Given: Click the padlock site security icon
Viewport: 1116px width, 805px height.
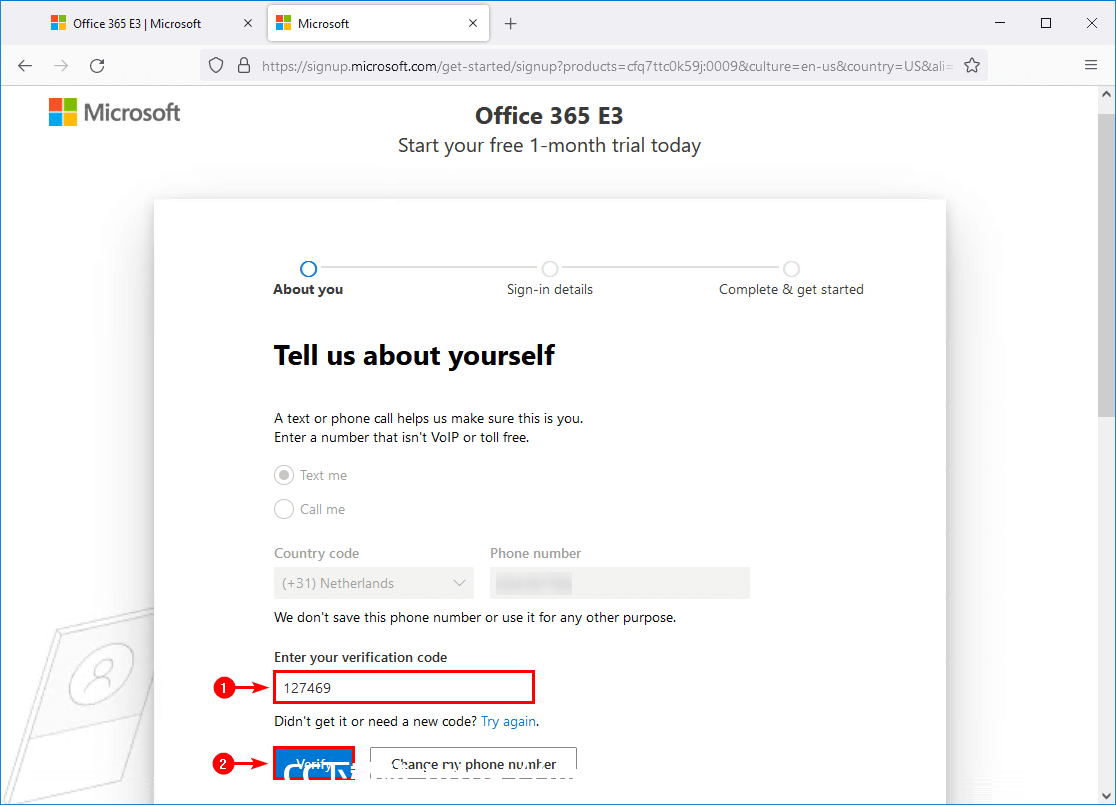Looking at the screenshot, I should click(x=243, y=66).
